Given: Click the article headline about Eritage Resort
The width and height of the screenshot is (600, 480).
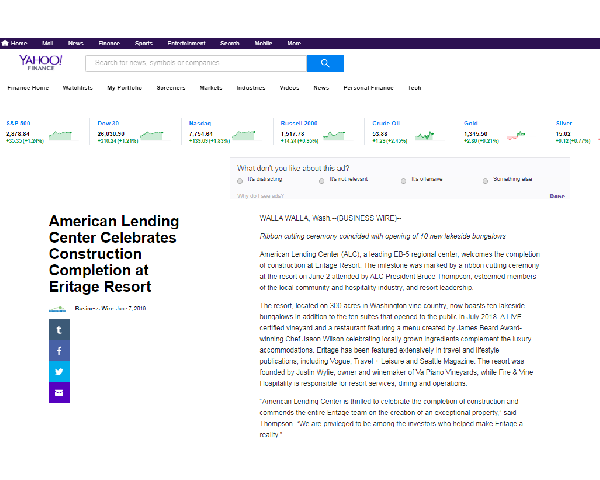Looking at the screenshot, I should pyautogui.click(x=114, y=254).
